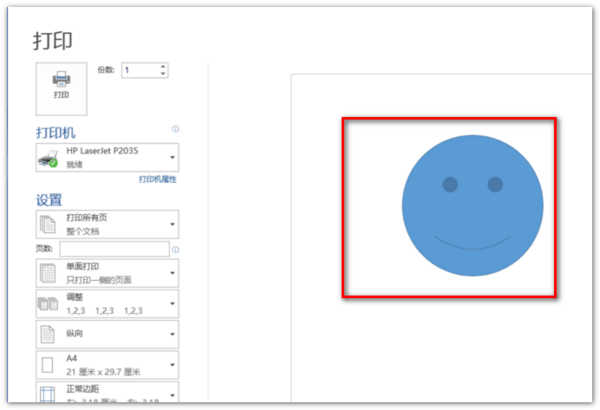Click the collated pages icon in 调整
Screen dimensions: 600x410
[x=48, y=304]
